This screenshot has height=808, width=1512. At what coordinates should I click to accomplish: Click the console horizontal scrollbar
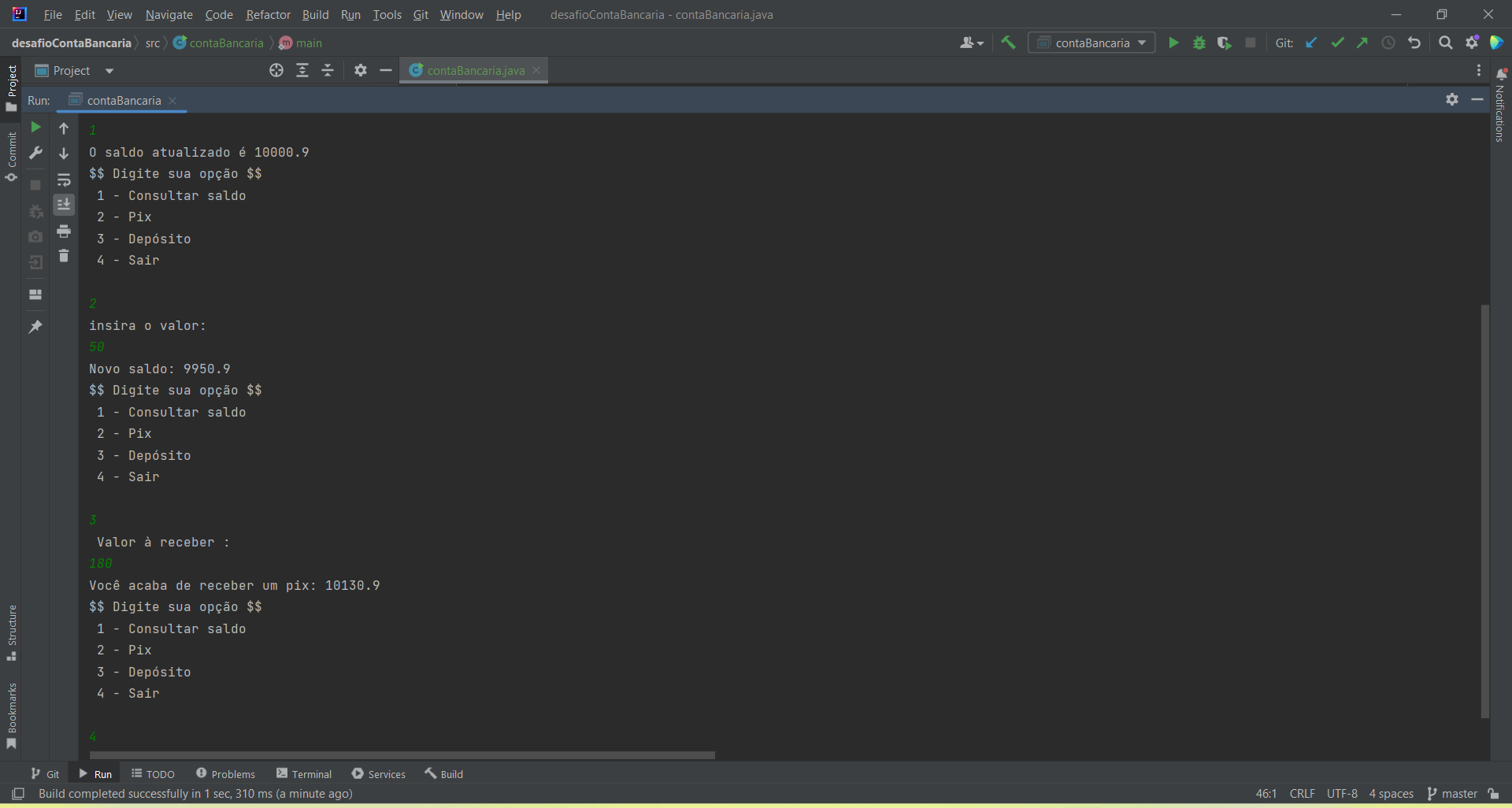402,755
